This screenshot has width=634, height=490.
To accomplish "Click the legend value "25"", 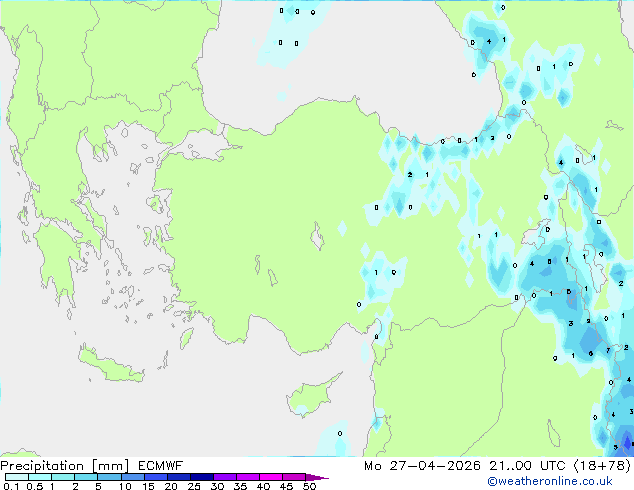I will 194,486.
